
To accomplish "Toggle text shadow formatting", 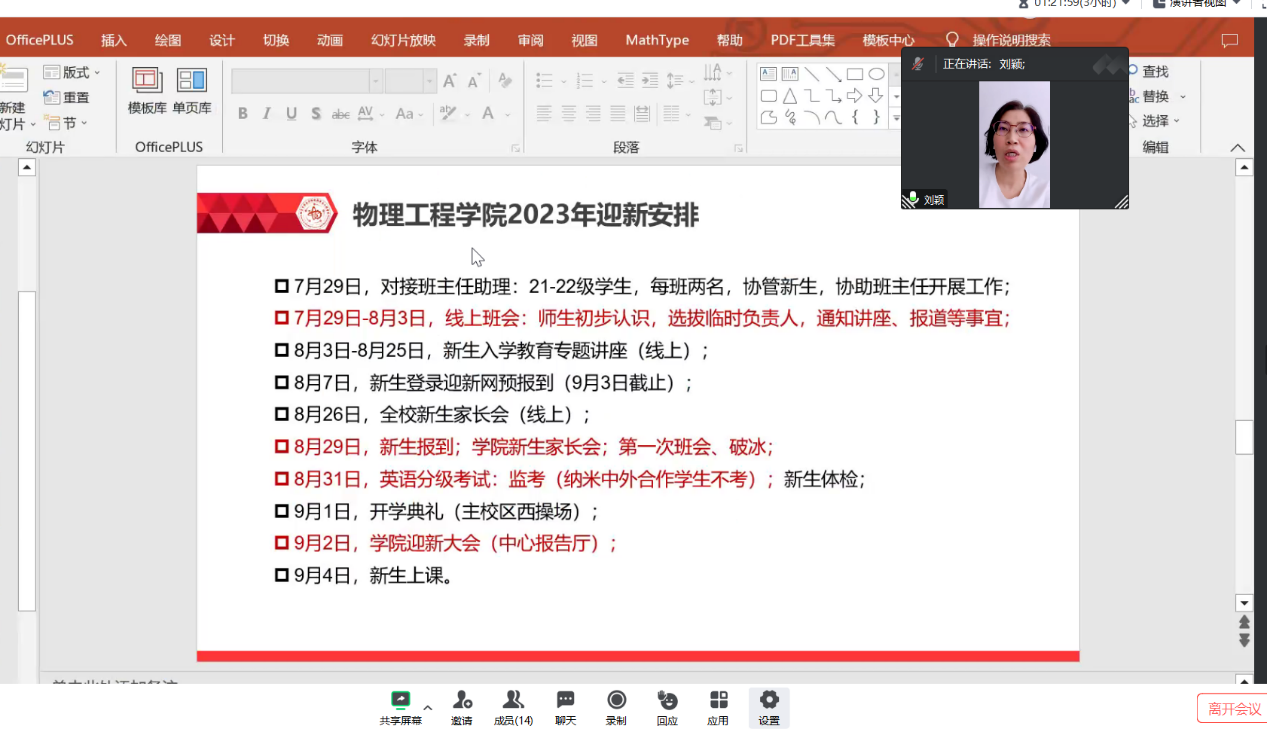I will click(316, 114).
